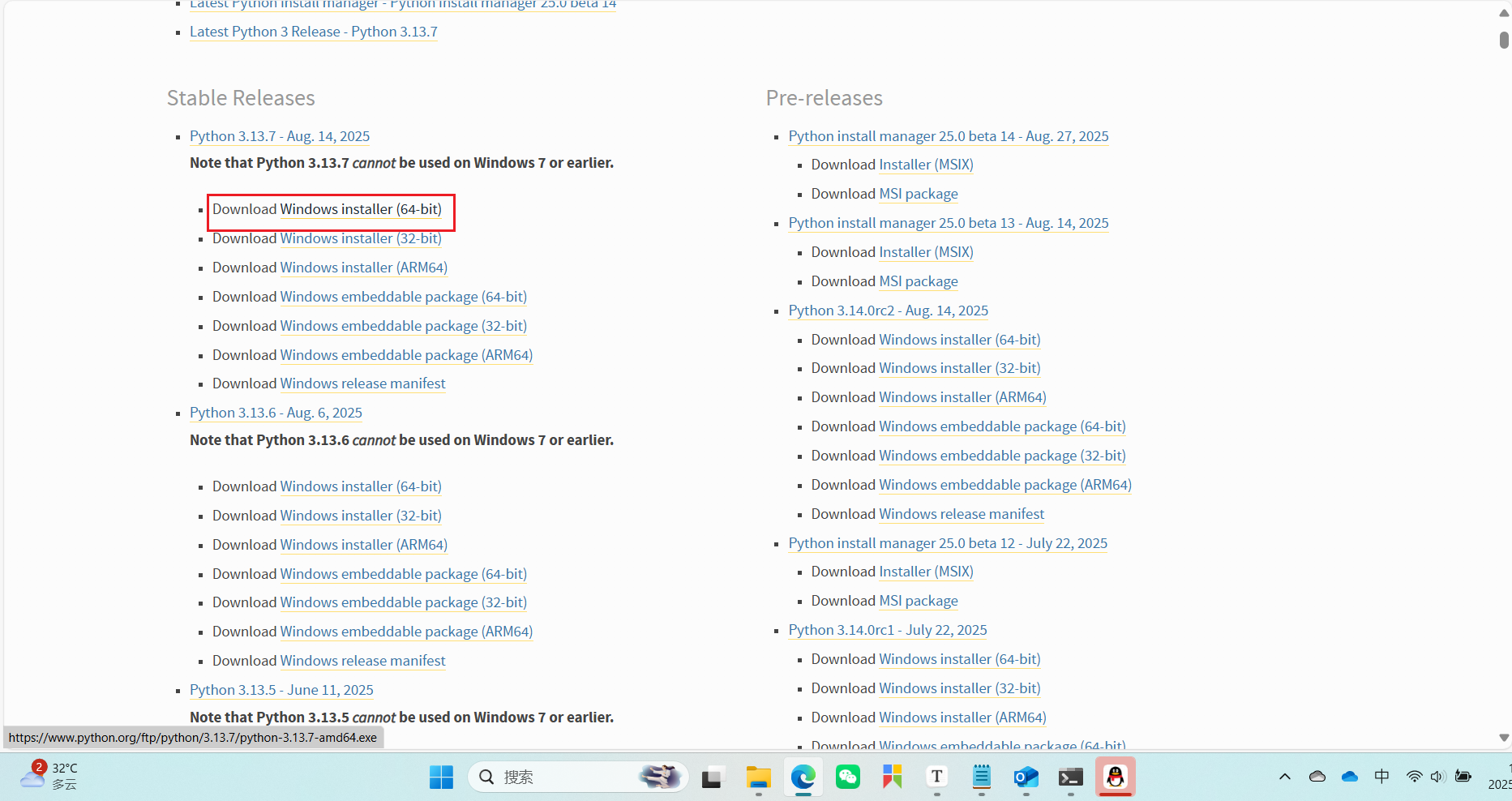The image size is (1512, 801).
Task: Download Python 3.13.7 Windows installer (64-bit)
Action: tap(361, 209)
